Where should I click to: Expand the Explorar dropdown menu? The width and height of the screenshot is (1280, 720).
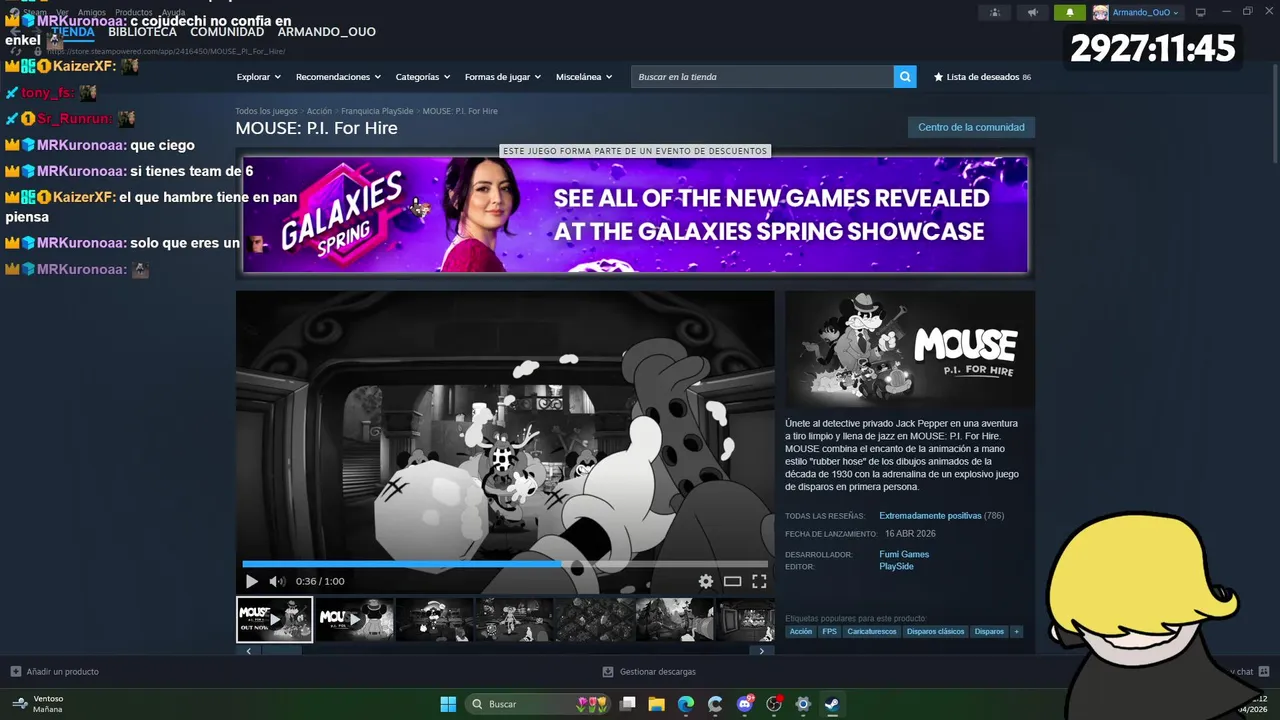point(258,77)
